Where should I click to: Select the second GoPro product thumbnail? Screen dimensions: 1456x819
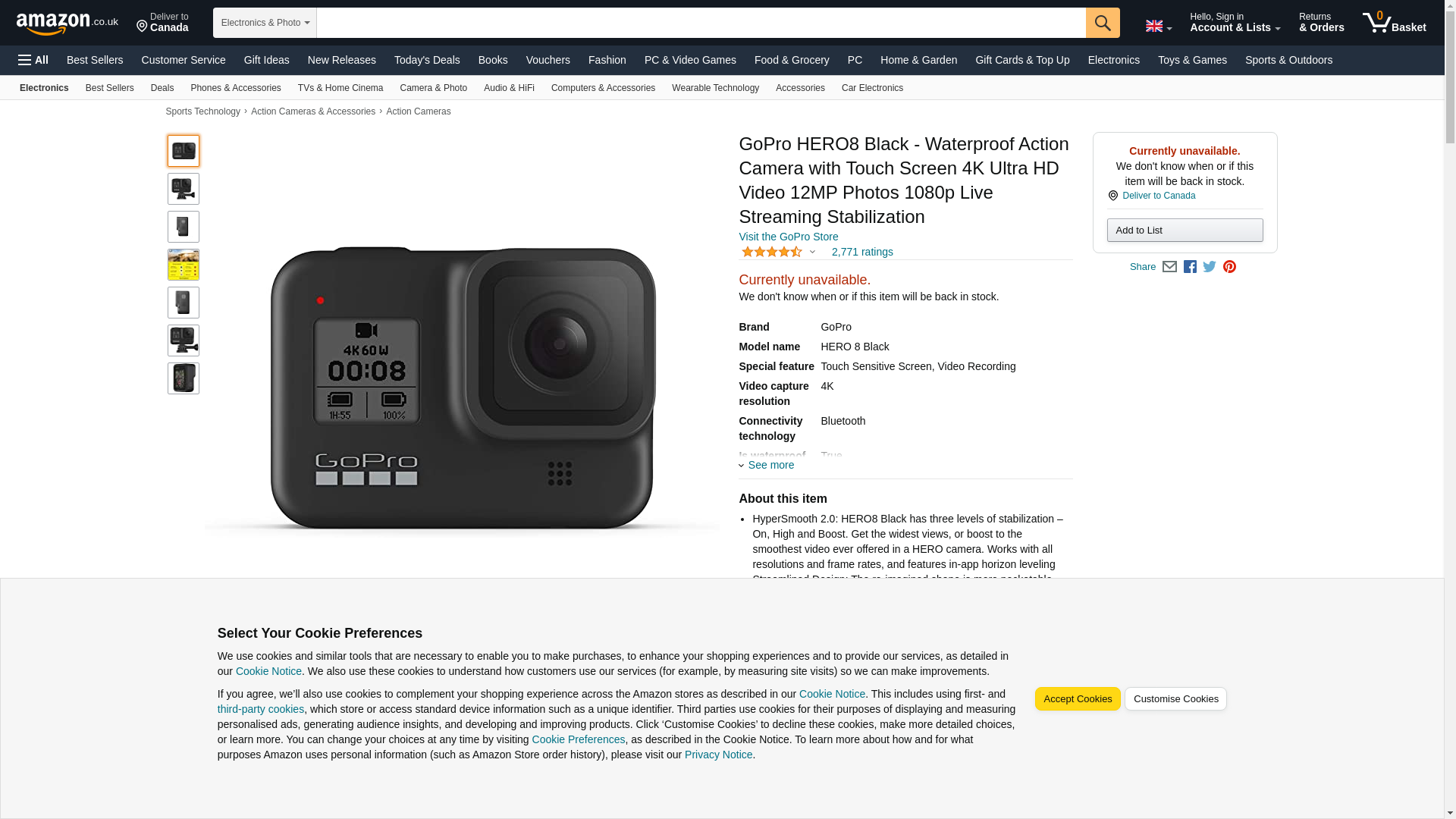tap(184, 189)
